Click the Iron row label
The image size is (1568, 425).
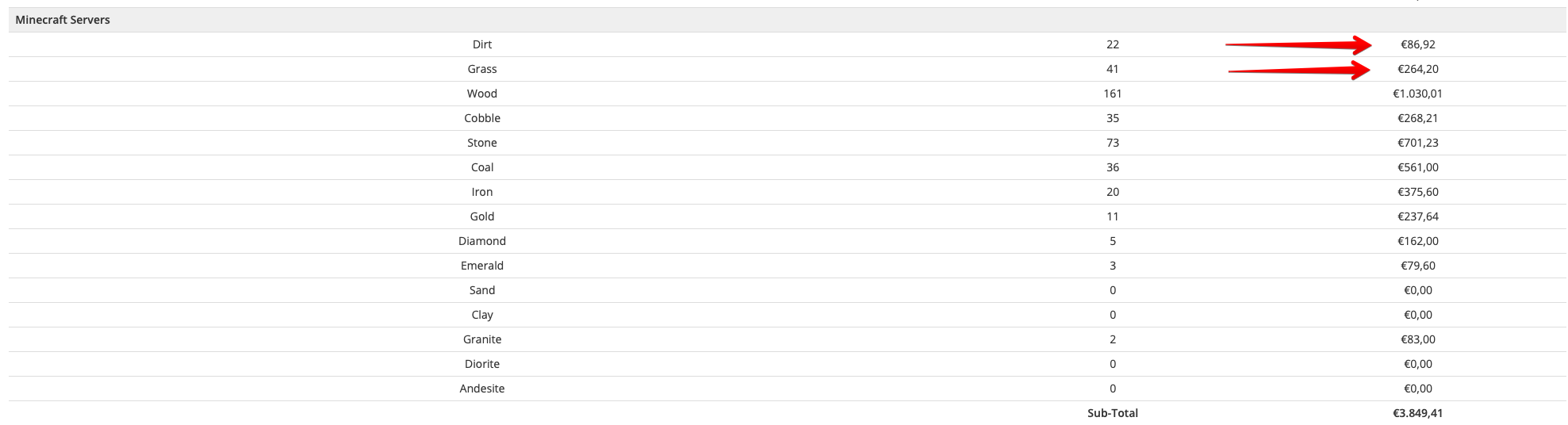pos(482,192)
